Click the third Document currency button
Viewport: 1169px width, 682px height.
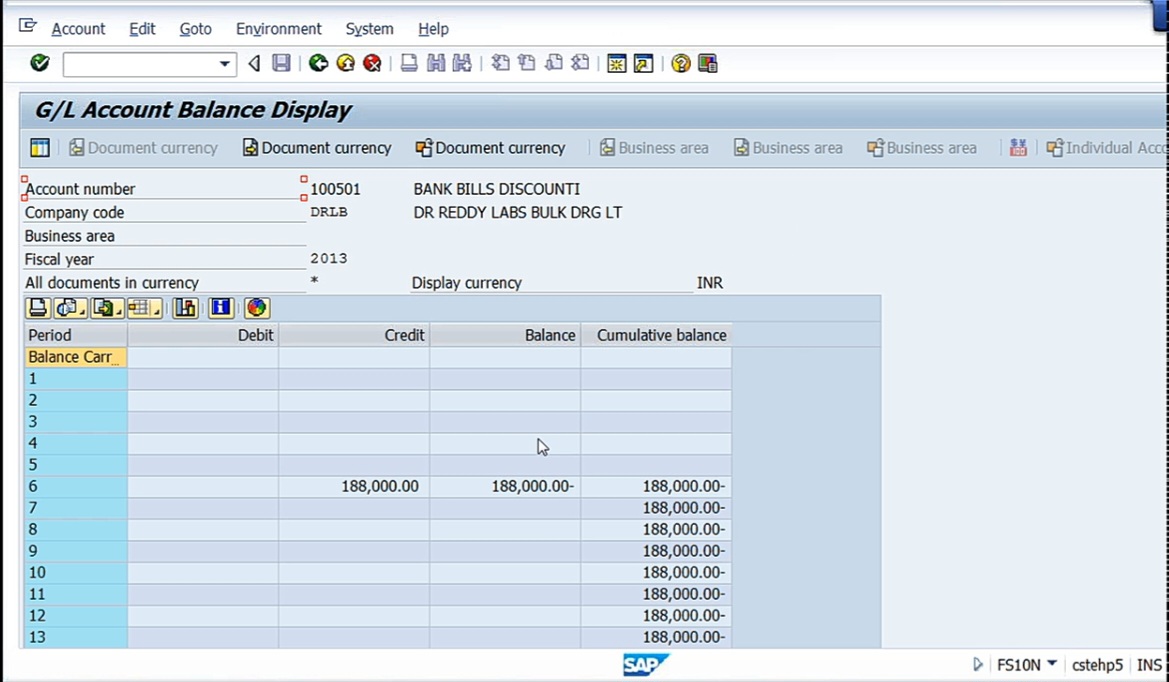tap(491, 148)
